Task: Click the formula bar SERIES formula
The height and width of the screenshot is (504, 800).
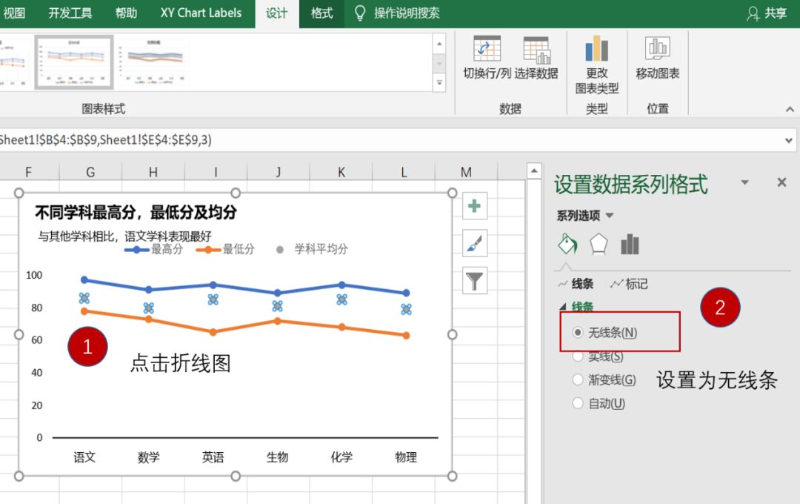Action: 106,140
